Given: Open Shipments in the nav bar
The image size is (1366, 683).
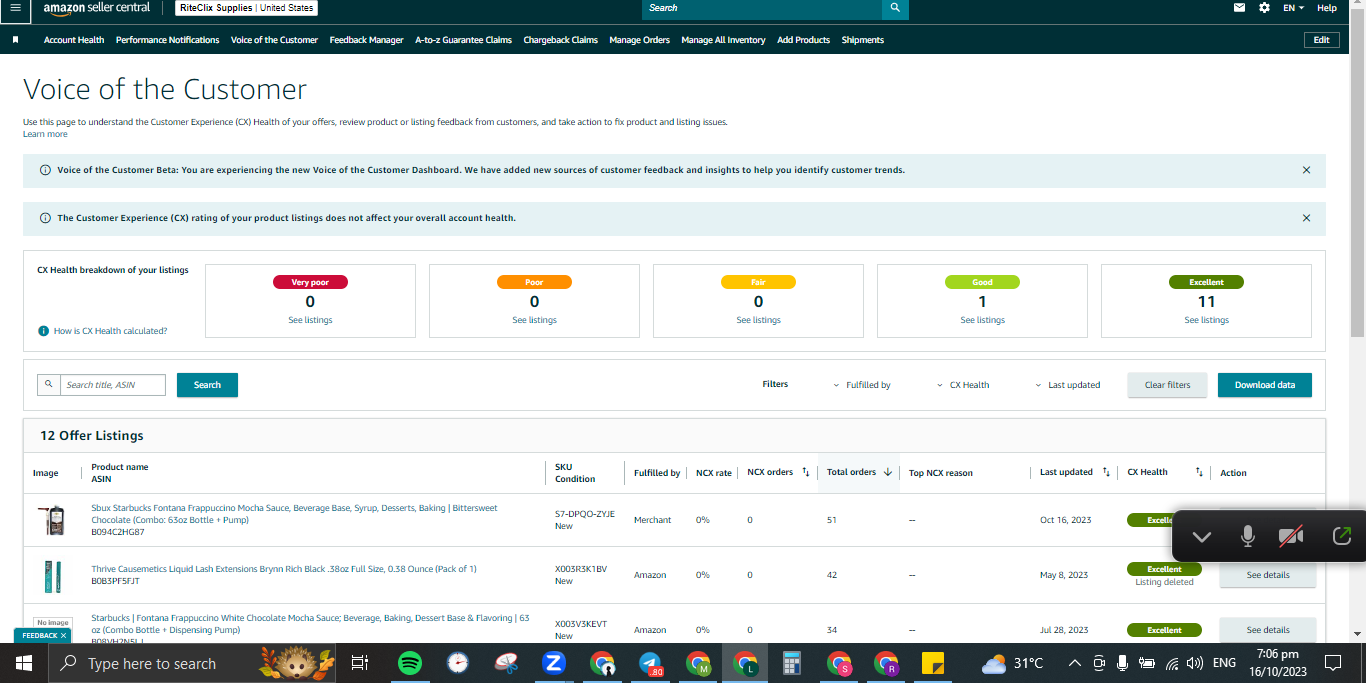Looking at the screenshot, I should (863, 40).
